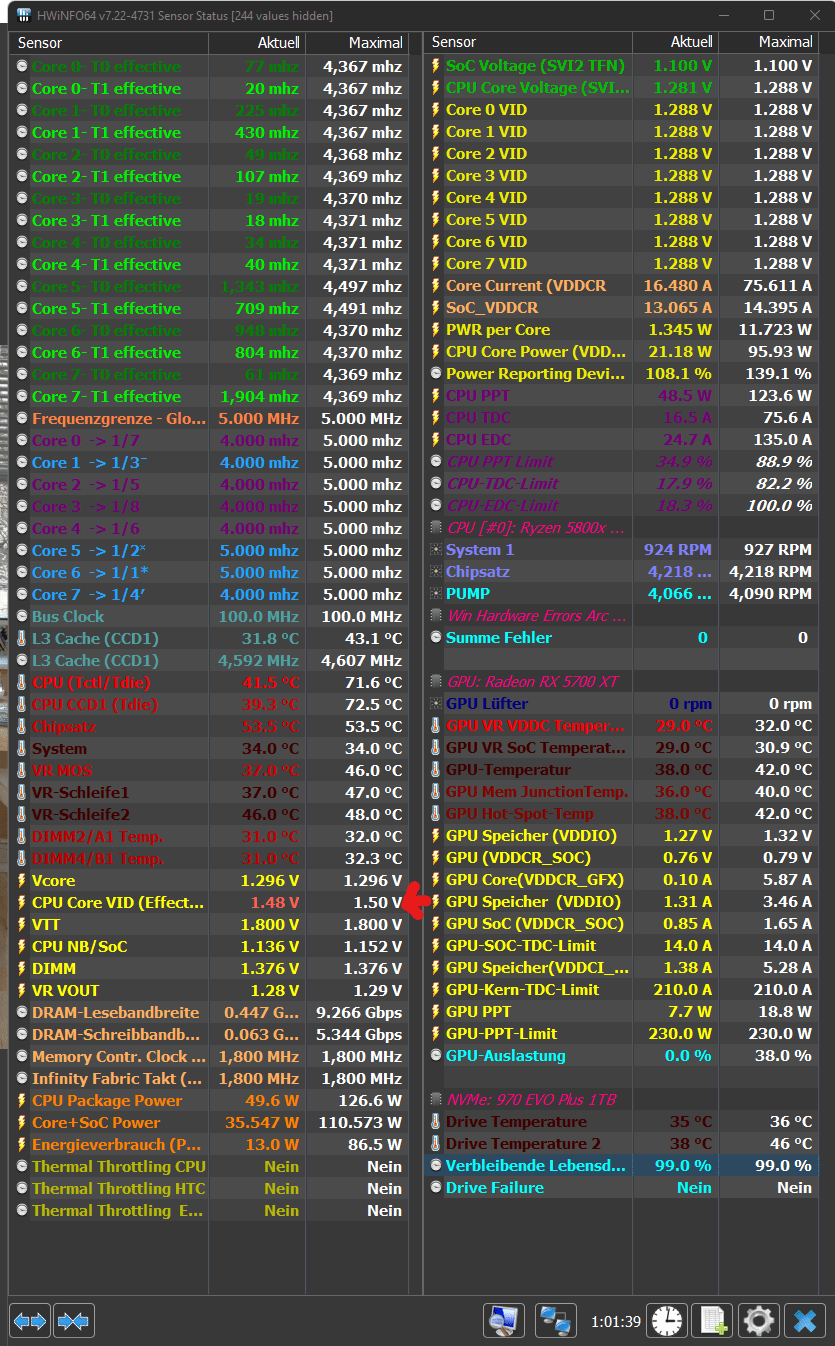Click the left panel's Aktuell column header
Viewport: 835px width, 1346px height.
257,43
